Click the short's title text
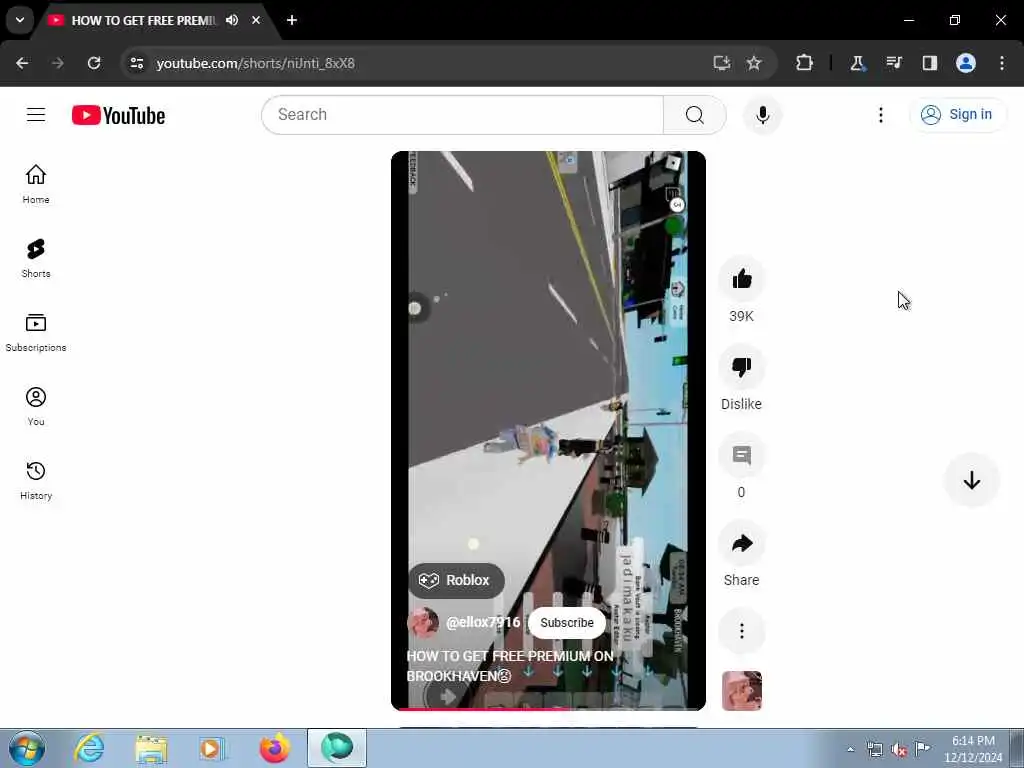1024x768 pixels. pyautogui.click(x=509, y=666)
